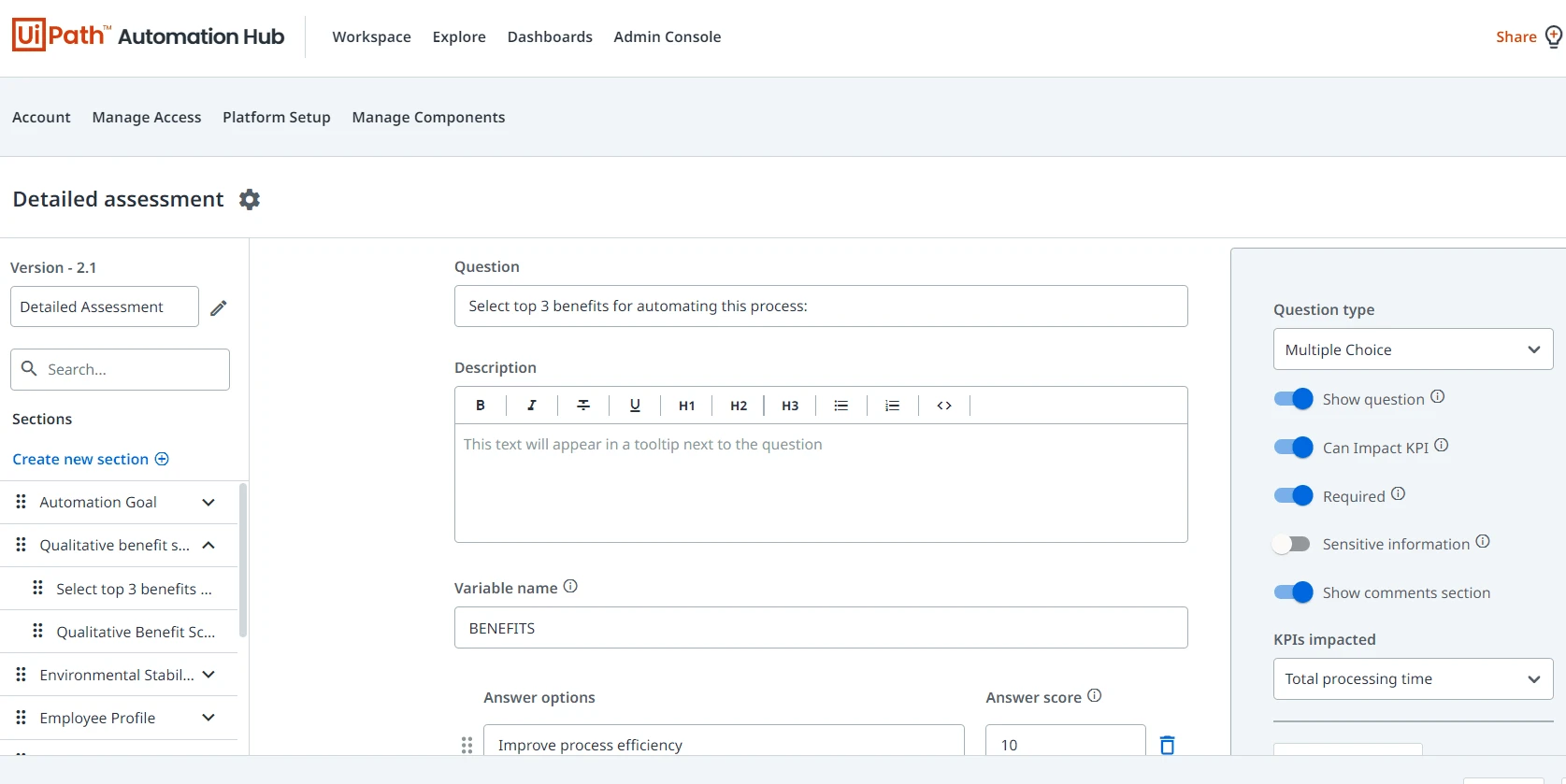Image resolution: width=1566 pixels, height=784 pixels.
Task: Click the UiPath Automation Hub logo
Action: pyautogui.click(x=149, y=36)
